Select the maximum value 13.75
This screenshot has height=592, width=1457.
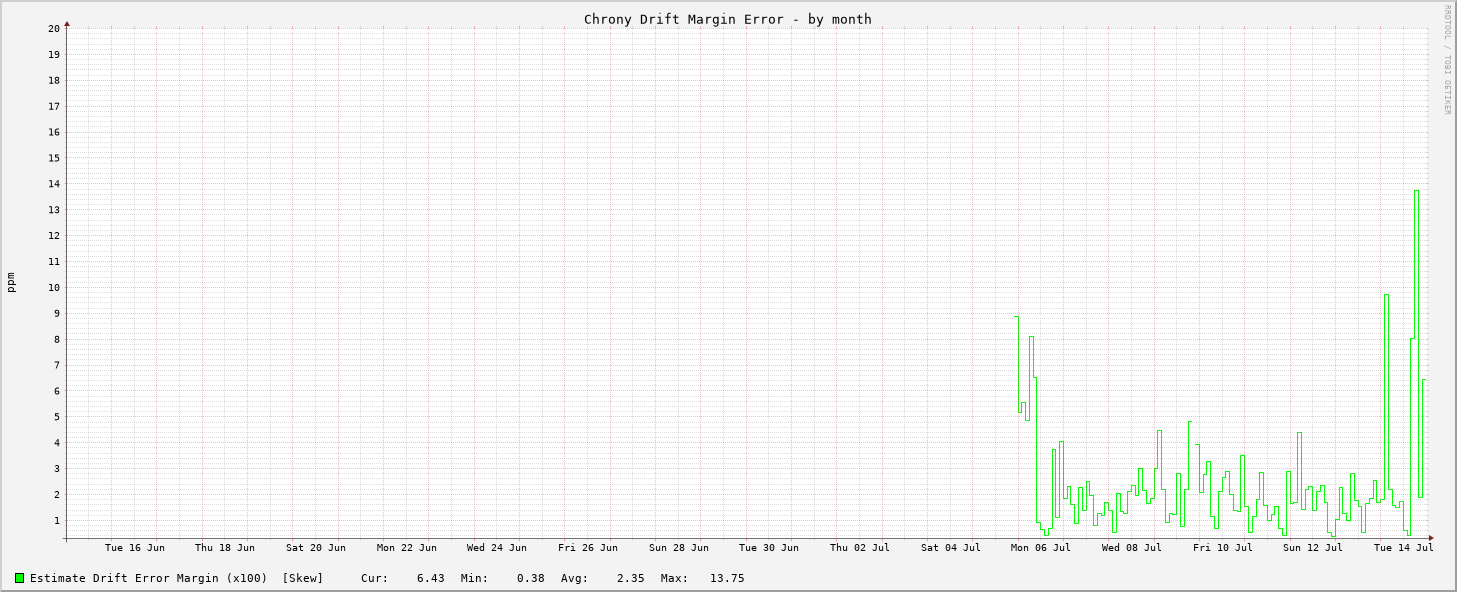(x=727, y=578)
